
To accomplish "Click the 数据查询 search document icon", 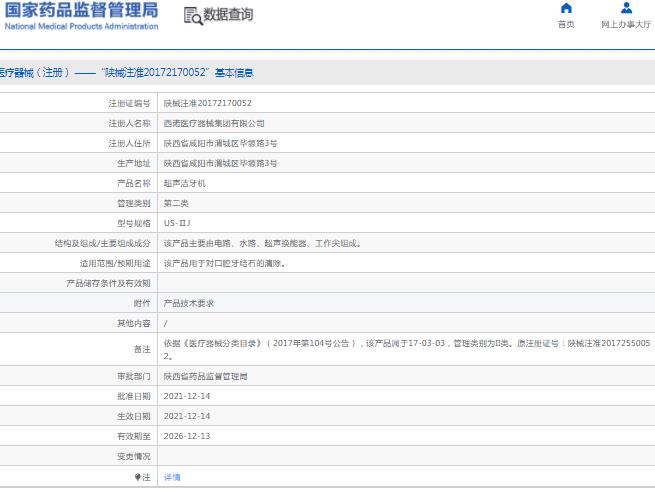I will pos(193,16).
